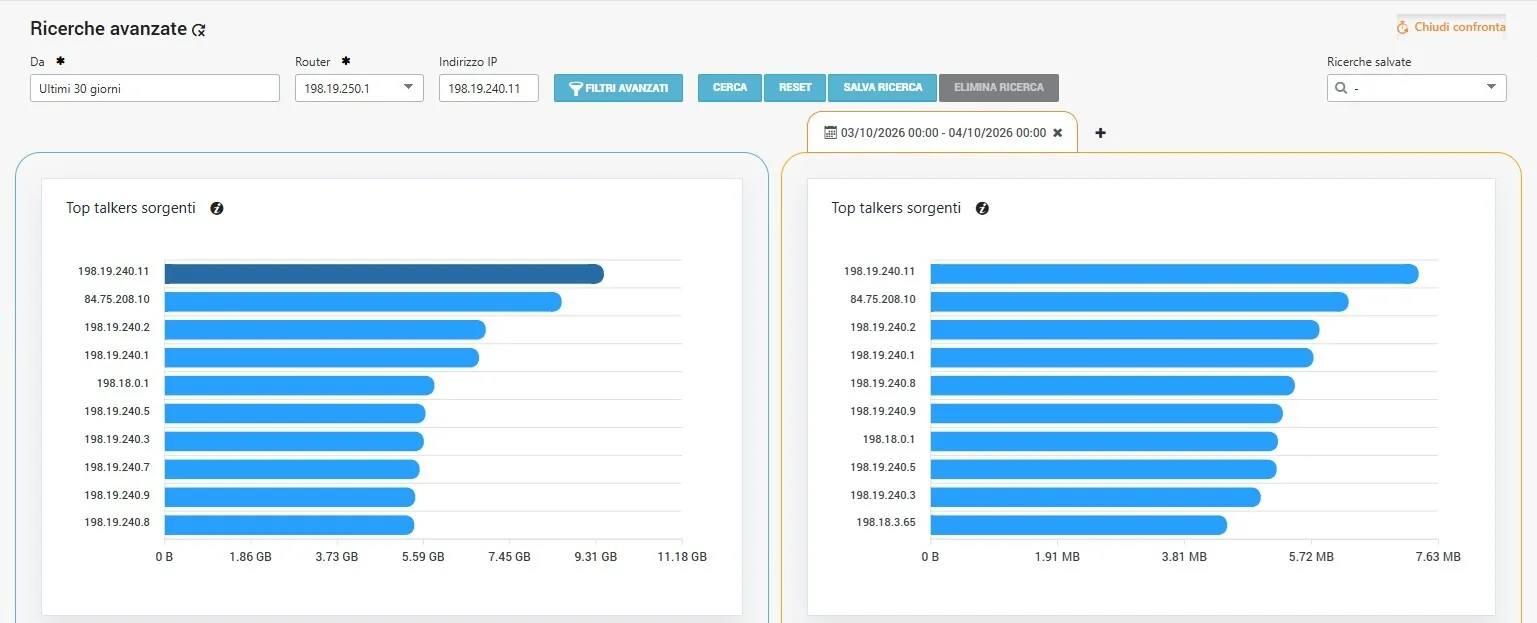Click the funnel icon on Filtri avanzati

tap(575, 88)
